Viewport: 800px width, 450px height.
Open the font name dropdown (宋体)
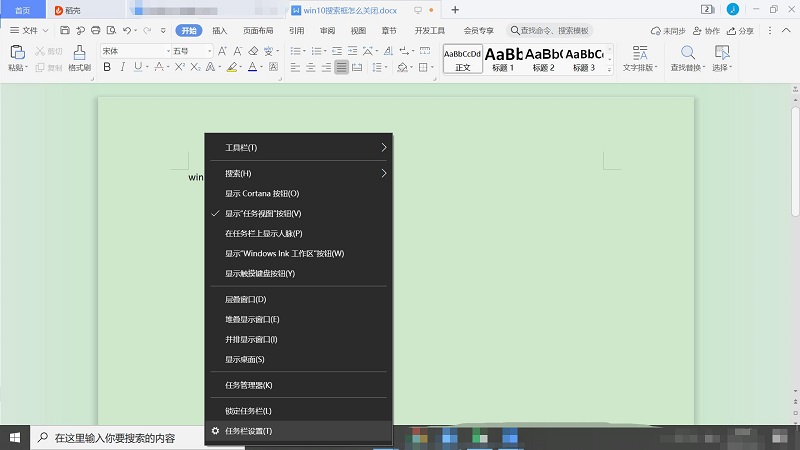pos(130,50)
